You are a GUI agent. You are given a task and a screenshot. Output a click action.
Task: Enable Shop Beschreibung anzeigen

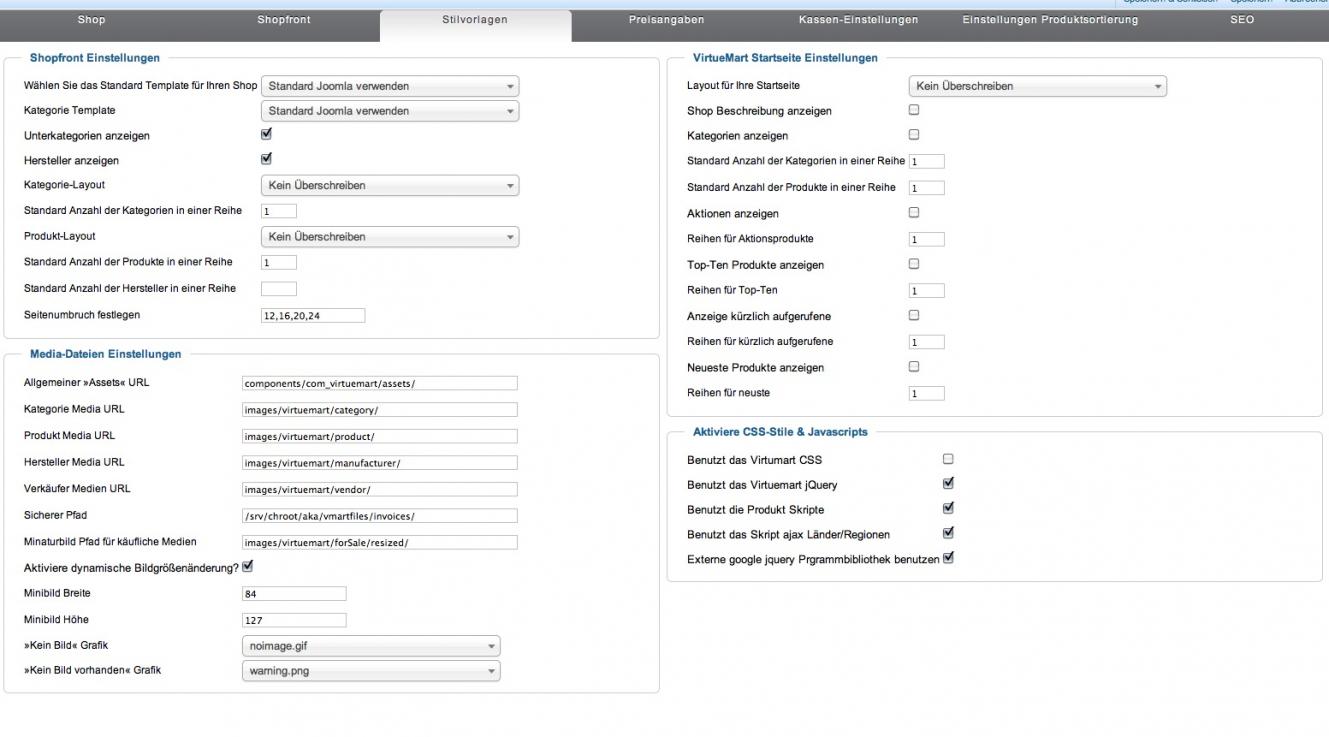(x=913, y=110)
